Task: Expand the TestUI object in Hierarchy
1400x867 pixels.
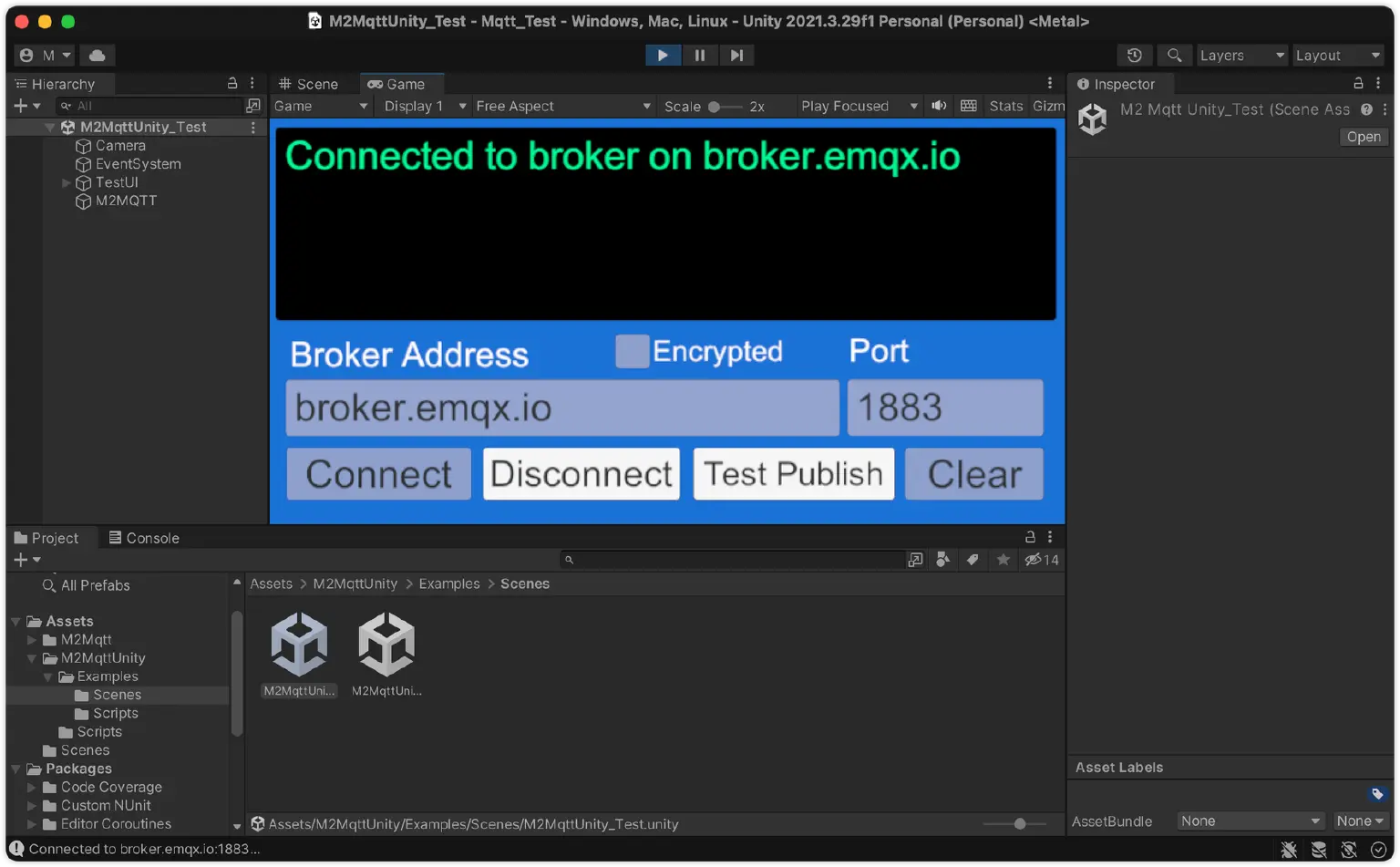Action: (x=66, y=182)
